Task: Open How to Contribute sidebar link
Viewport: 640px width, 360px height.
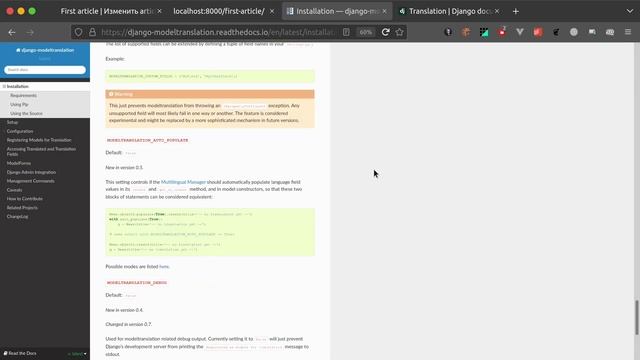Action: 24,199
